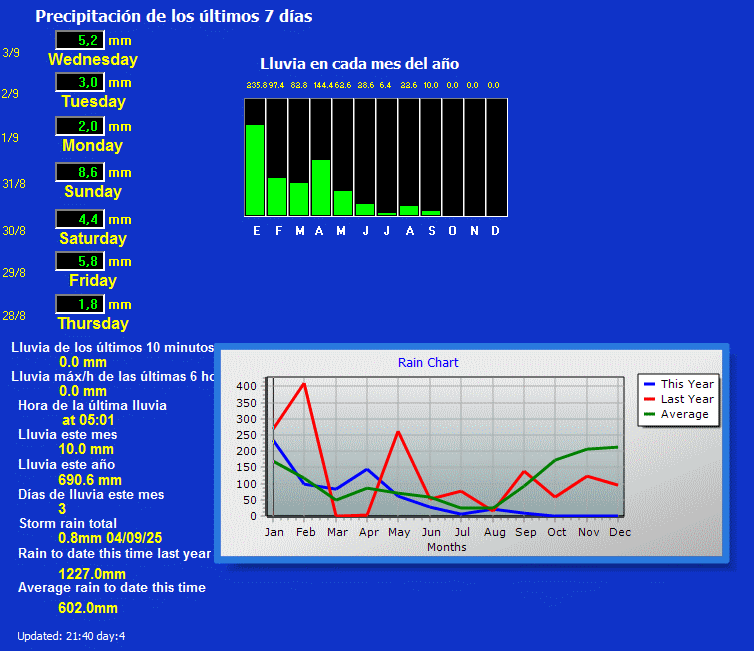Viewport: 754px width, 651px height.
Task: Click the green 'Average' legend marker
Action: 649,414
